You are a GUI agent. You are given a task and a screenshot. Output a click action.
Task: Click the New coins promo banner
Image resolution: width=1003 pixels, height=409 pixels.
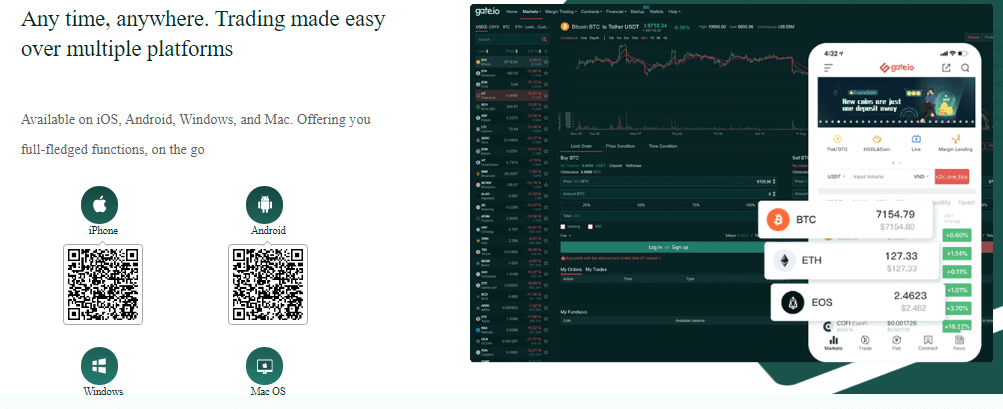pyautogui.click(x=896, y=101)
